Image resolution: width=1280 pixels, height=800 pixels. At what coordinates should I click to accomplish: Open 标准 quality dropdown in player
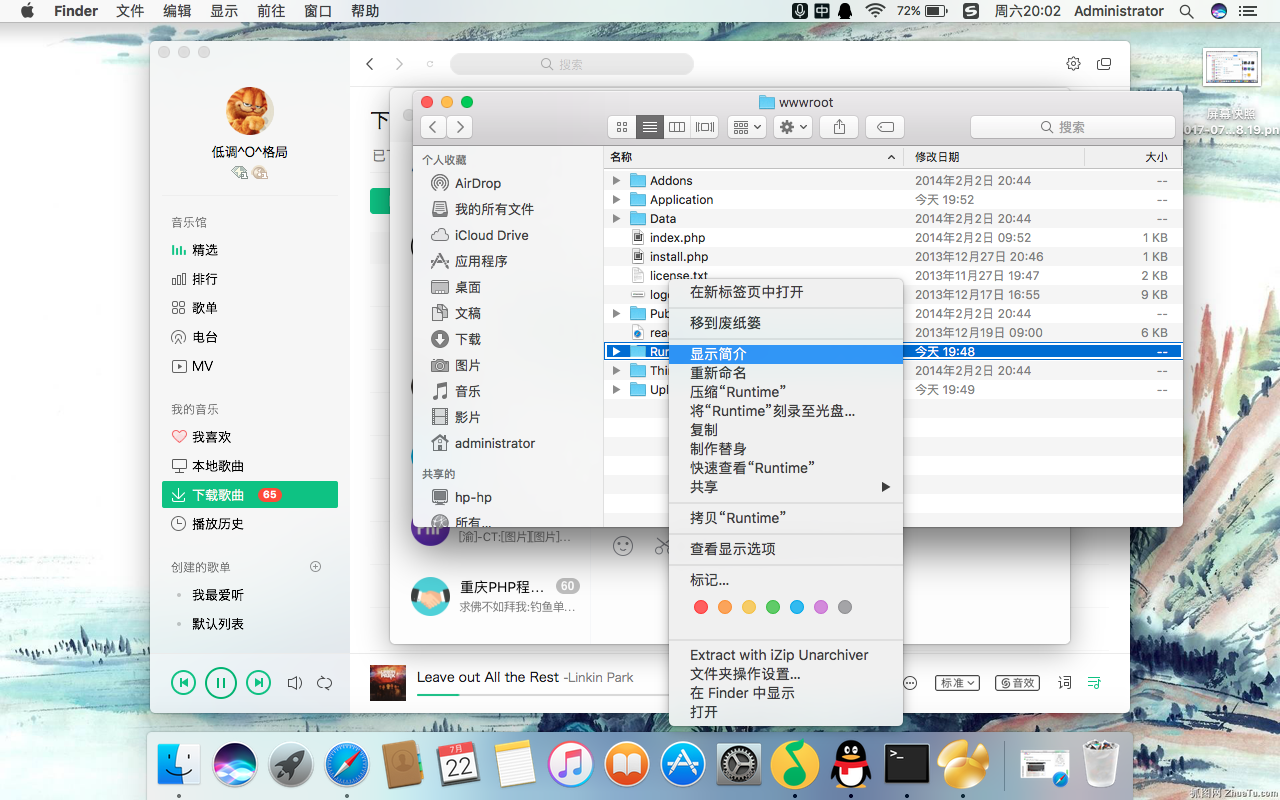[x=957, y=683]
